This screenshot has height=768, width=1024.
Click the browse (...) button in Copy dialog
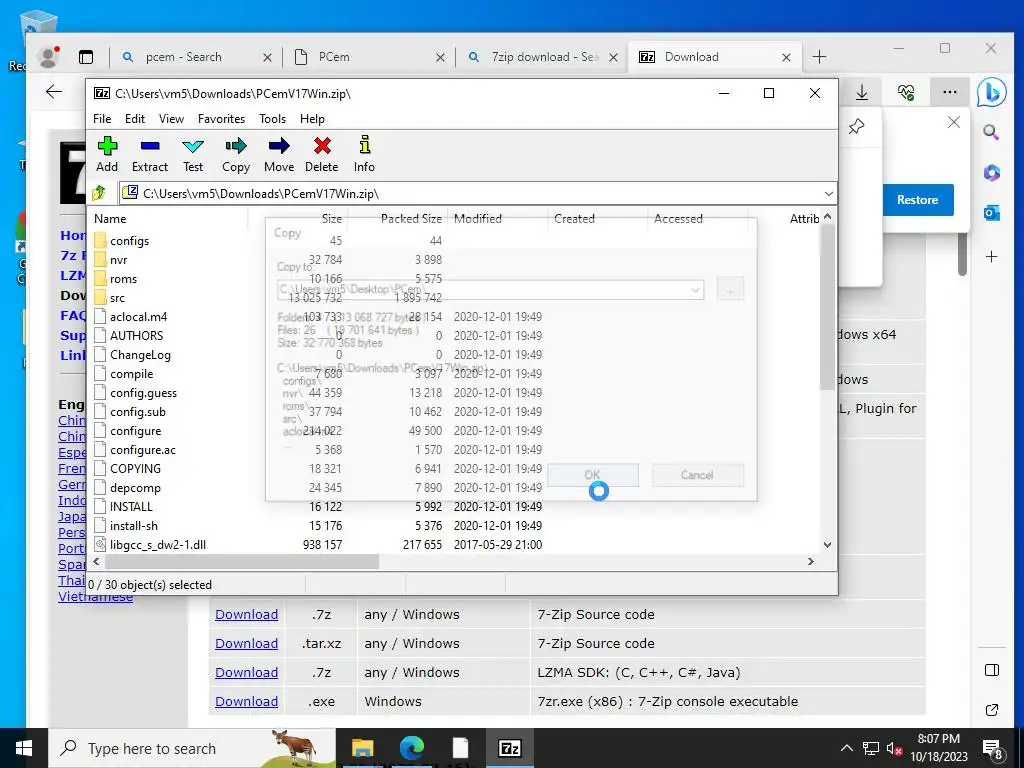pos(730,289)
